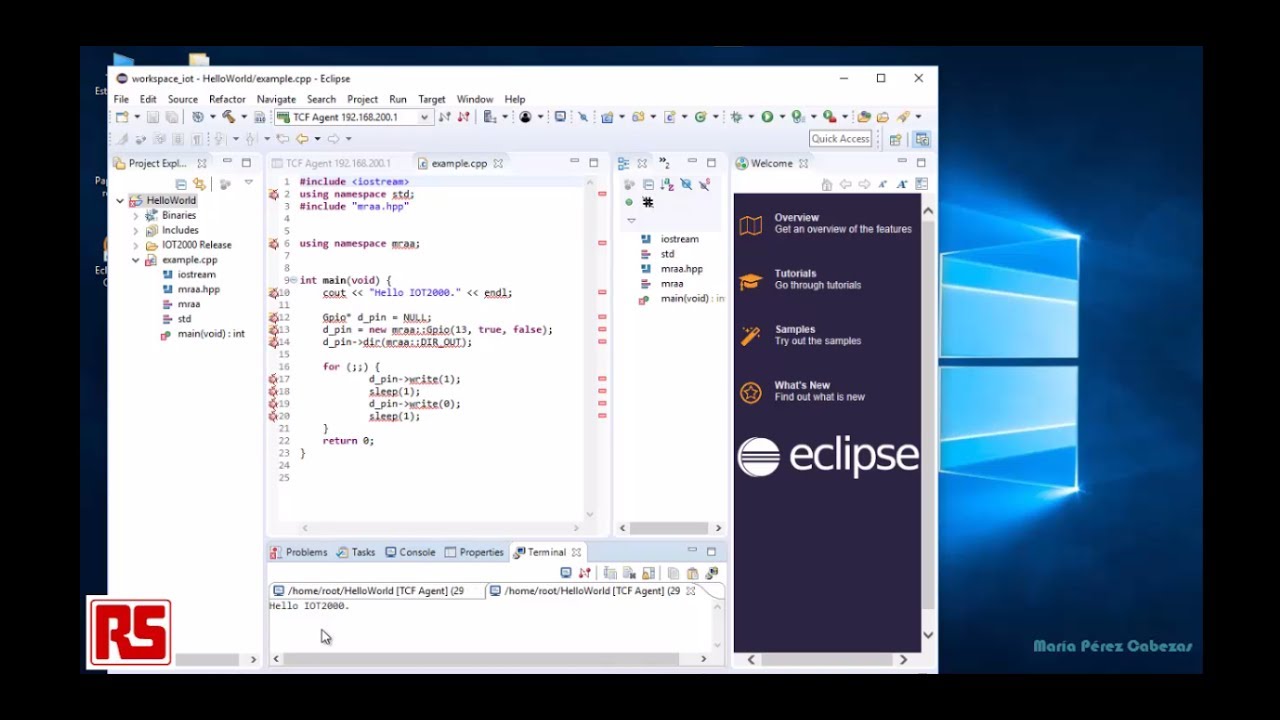Image resolution: width=1280 pixels, height=720 pixels.
Task: Collapse All in Project Explorer toolbar
Action: point(181,184)
